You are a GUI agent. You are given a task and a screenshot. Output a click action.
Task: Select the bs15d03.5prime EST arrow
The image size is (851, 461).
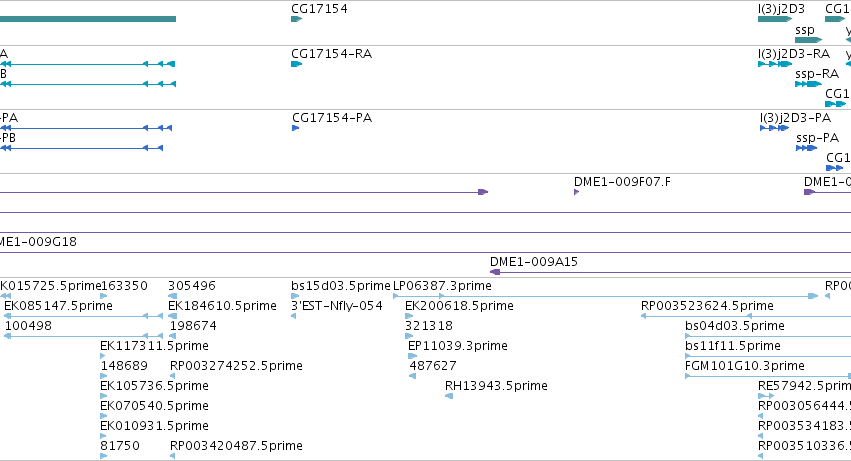coord(295,296)
